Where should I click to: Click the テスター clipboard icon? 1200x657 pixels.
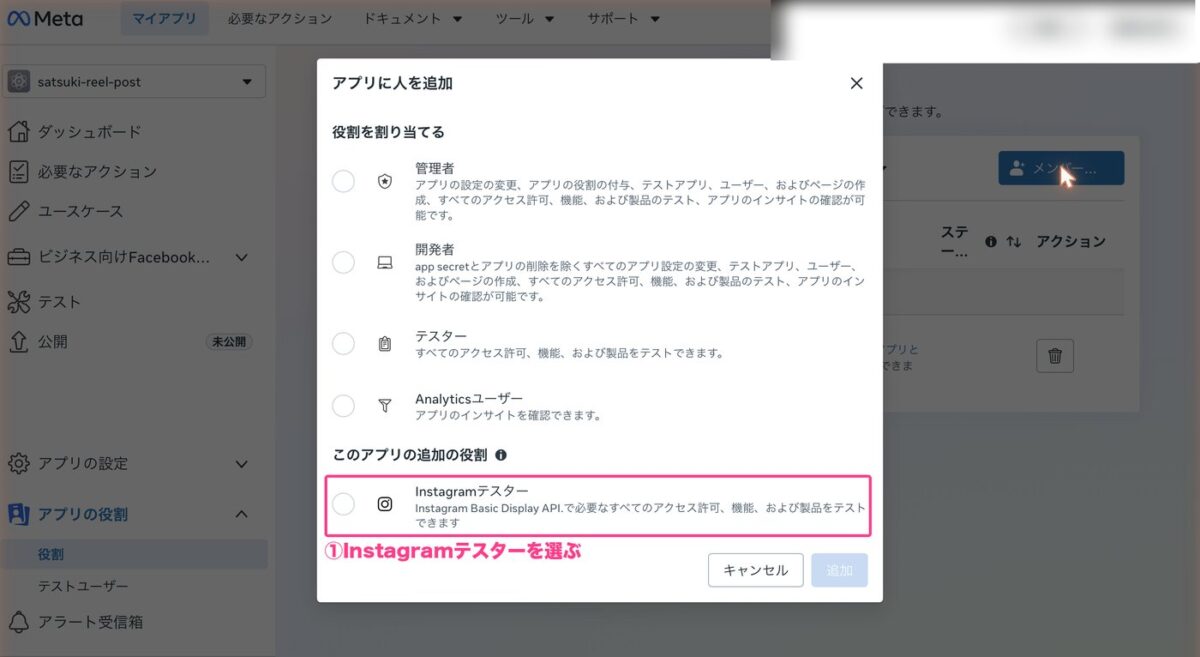point(385,344)
